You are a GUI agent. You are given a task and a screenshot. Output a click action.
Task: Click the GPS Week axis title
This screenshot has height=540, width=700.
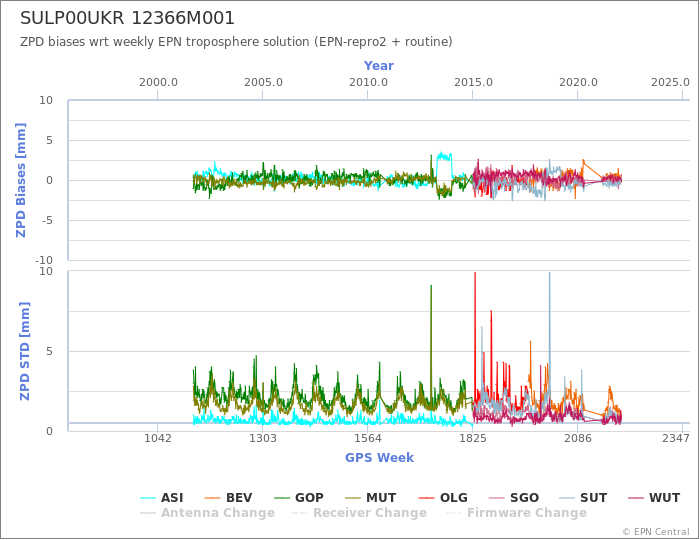(x=379, y=457)
